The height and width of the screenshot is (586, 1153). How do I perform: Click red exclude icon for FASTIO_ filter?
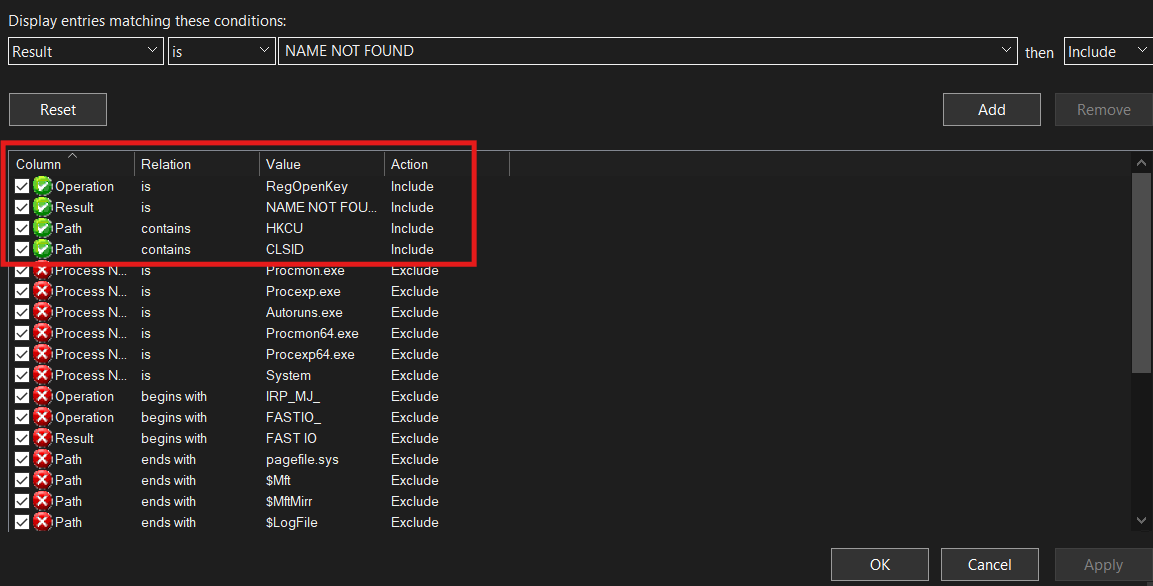(x=42, y=417)
